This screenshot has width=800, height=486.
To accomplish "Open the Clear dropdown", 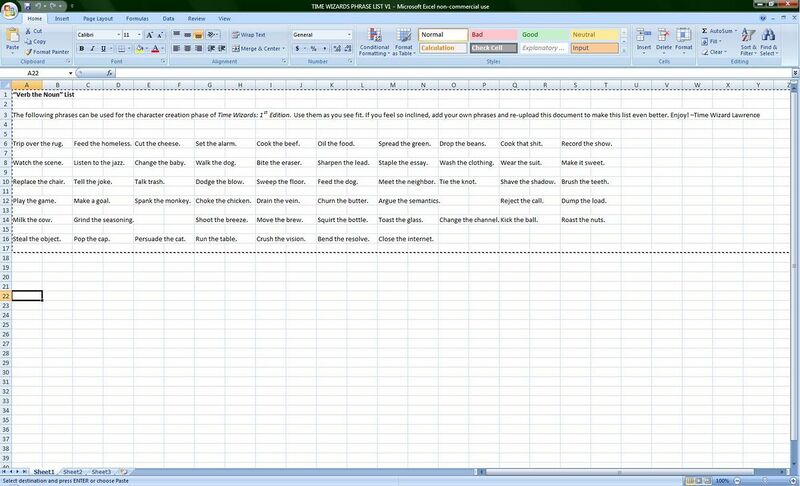I will point(712,52).
